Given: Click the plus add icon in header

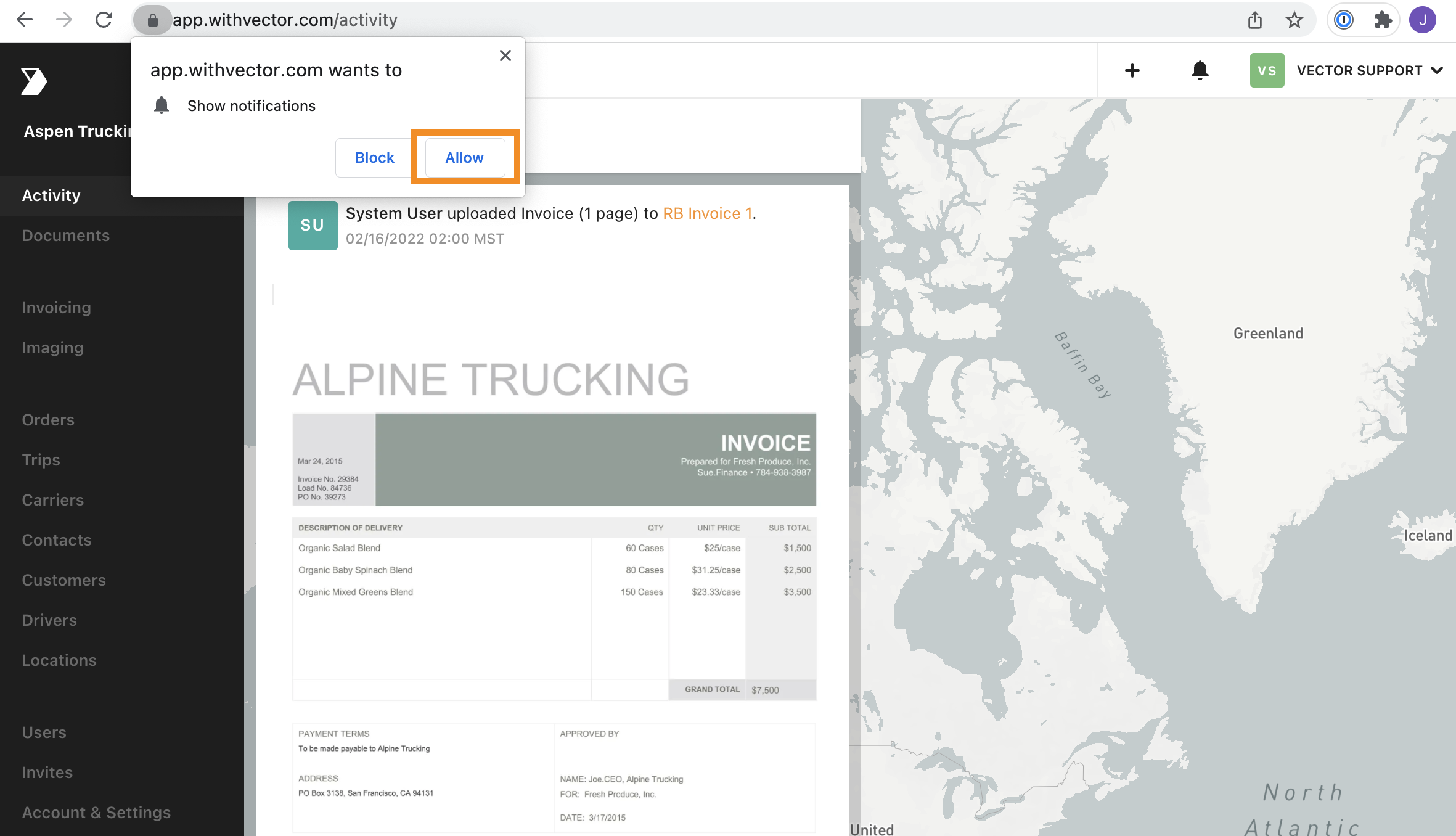Looking at the screenshot, I should (1132, 70).
